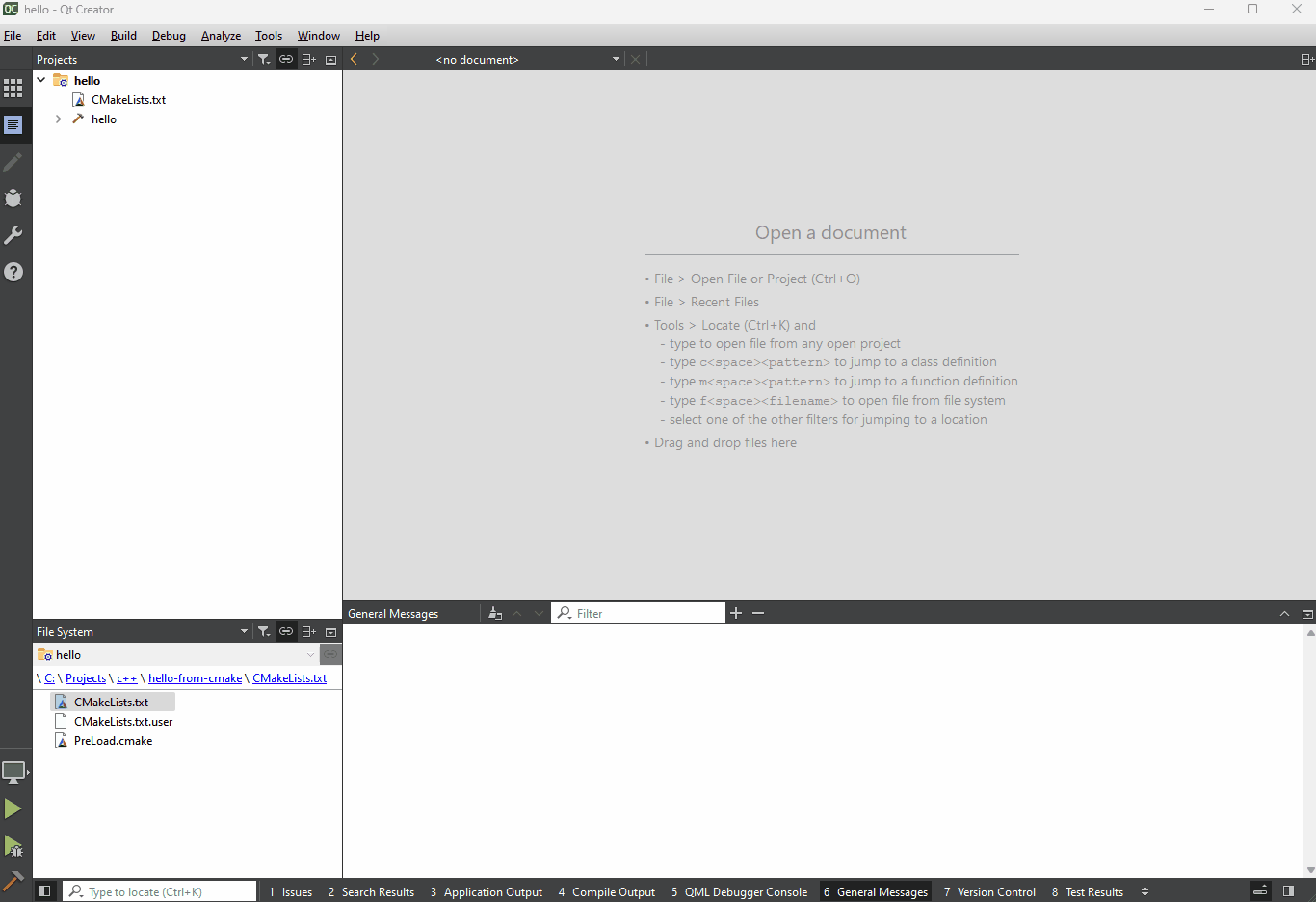
Task: Click the General Messages vertical scrollbar
Action: [1310, 752]
